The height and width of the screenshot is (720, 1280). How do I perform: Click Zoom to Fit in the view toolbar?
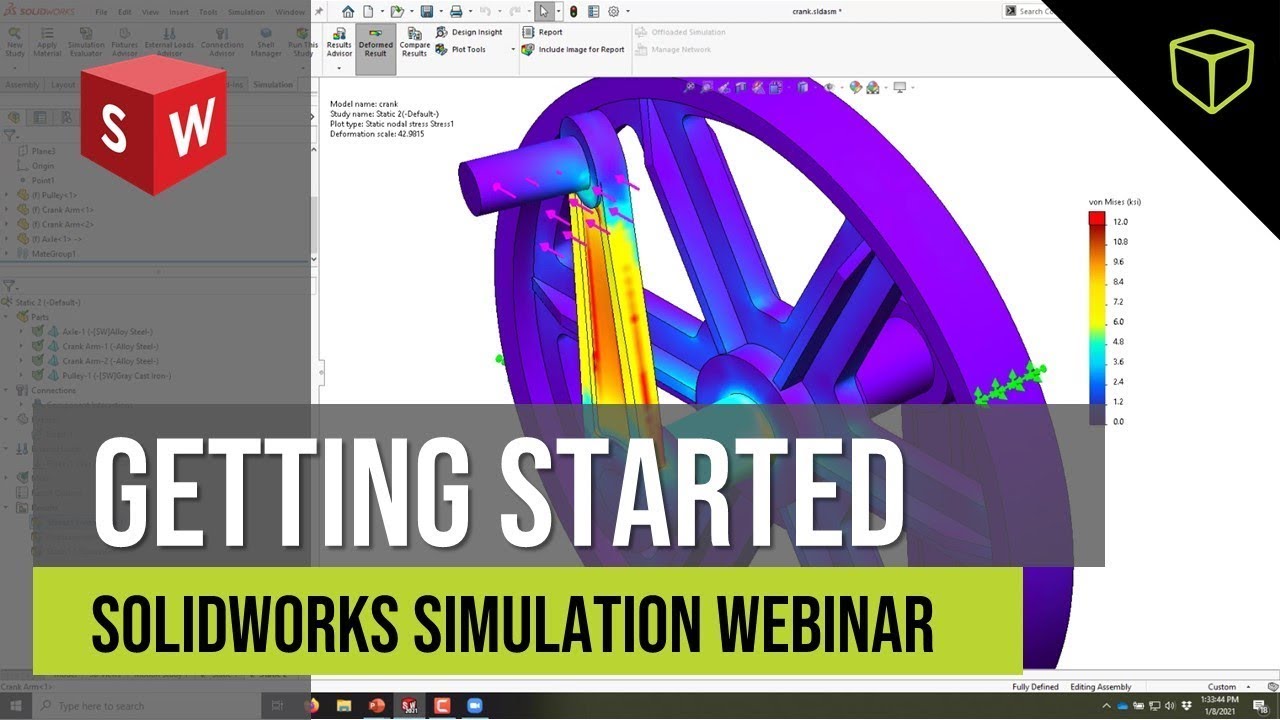point(690,87)
